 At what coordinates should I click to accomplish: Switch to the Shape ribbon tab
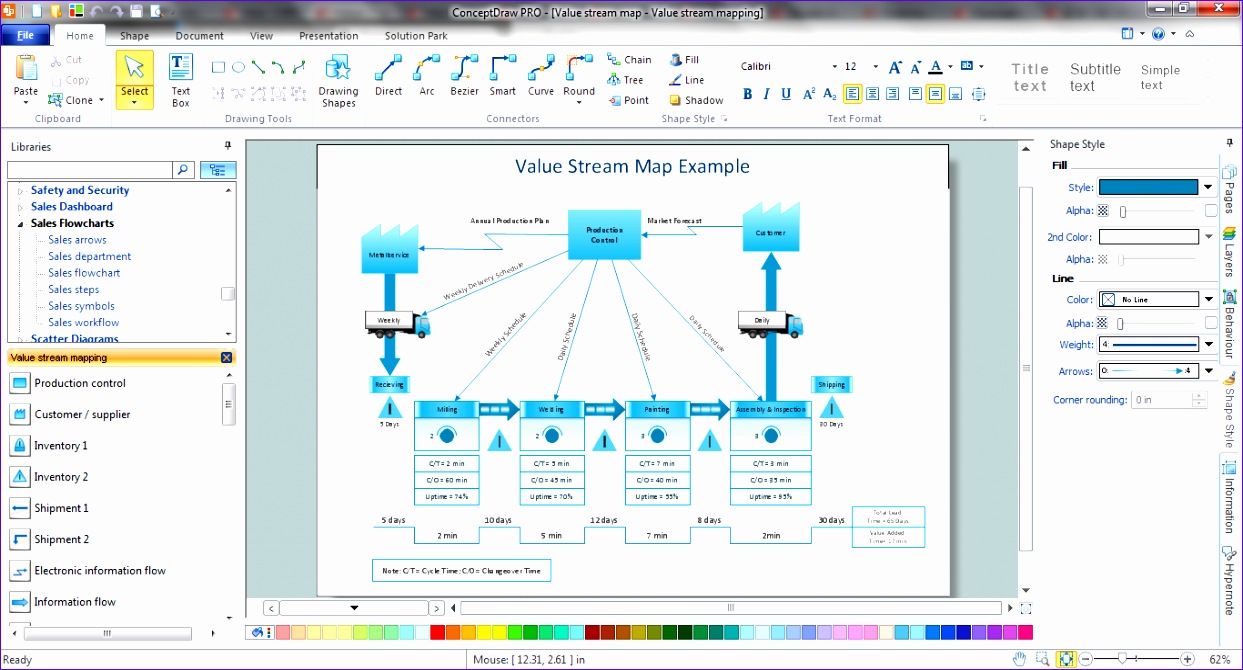click(x=134, y=36)
